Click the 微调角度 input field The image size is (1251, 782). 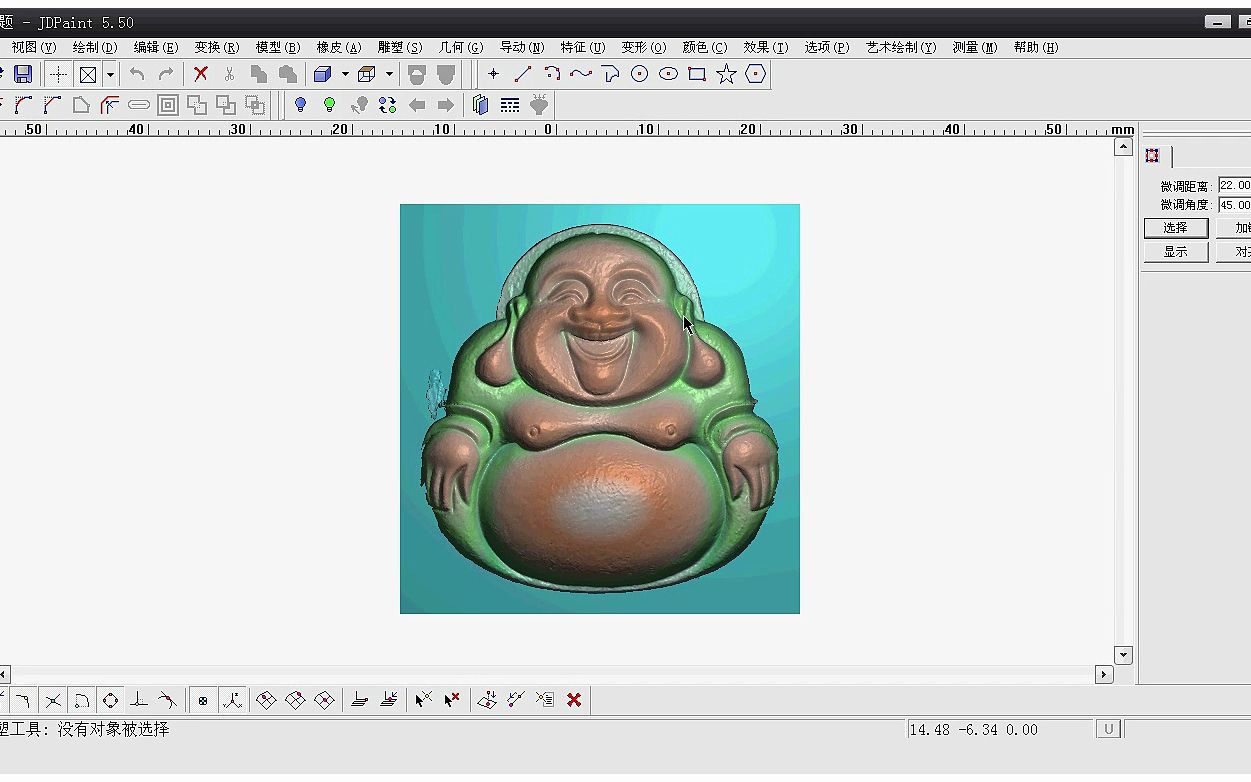[1235, 205]
